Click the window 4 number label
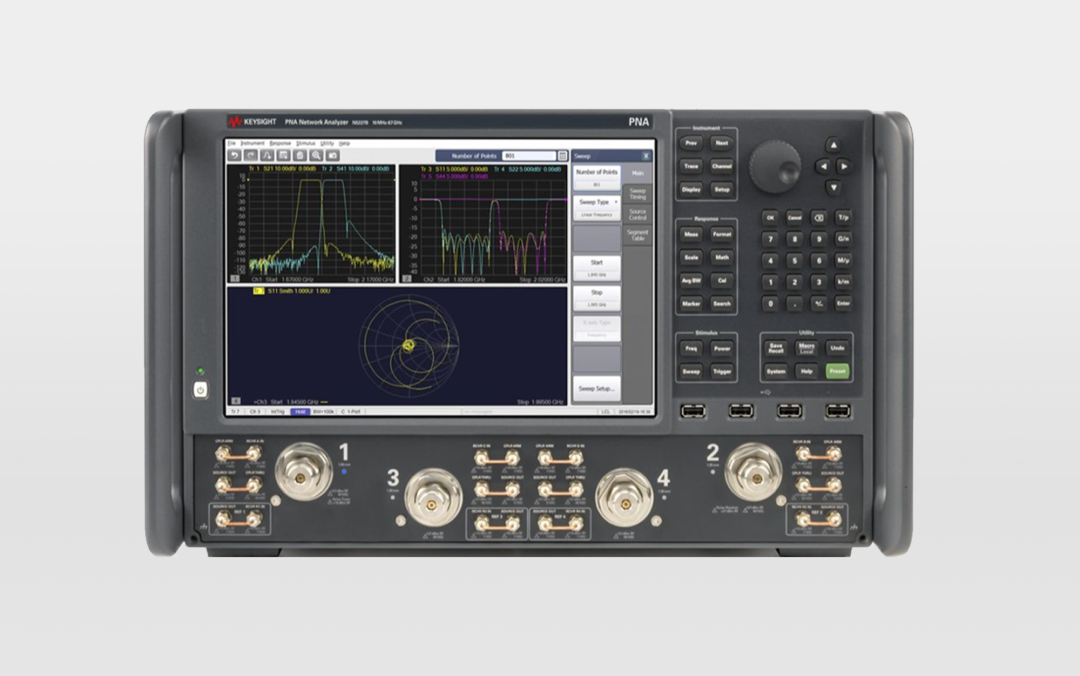This screenshot has width=1080, height=676. click(x=236, y=400)
